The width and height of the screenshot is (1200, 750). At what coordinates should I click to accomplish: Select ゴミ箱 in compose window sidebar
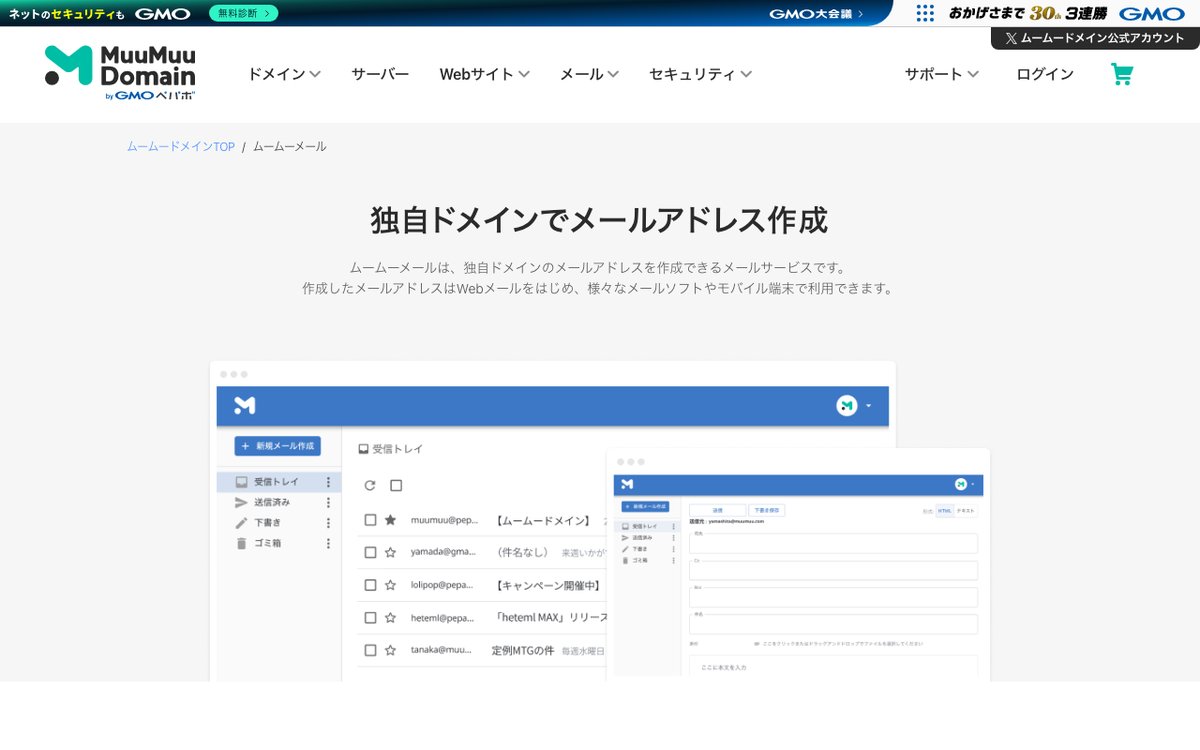click(647, 560)
